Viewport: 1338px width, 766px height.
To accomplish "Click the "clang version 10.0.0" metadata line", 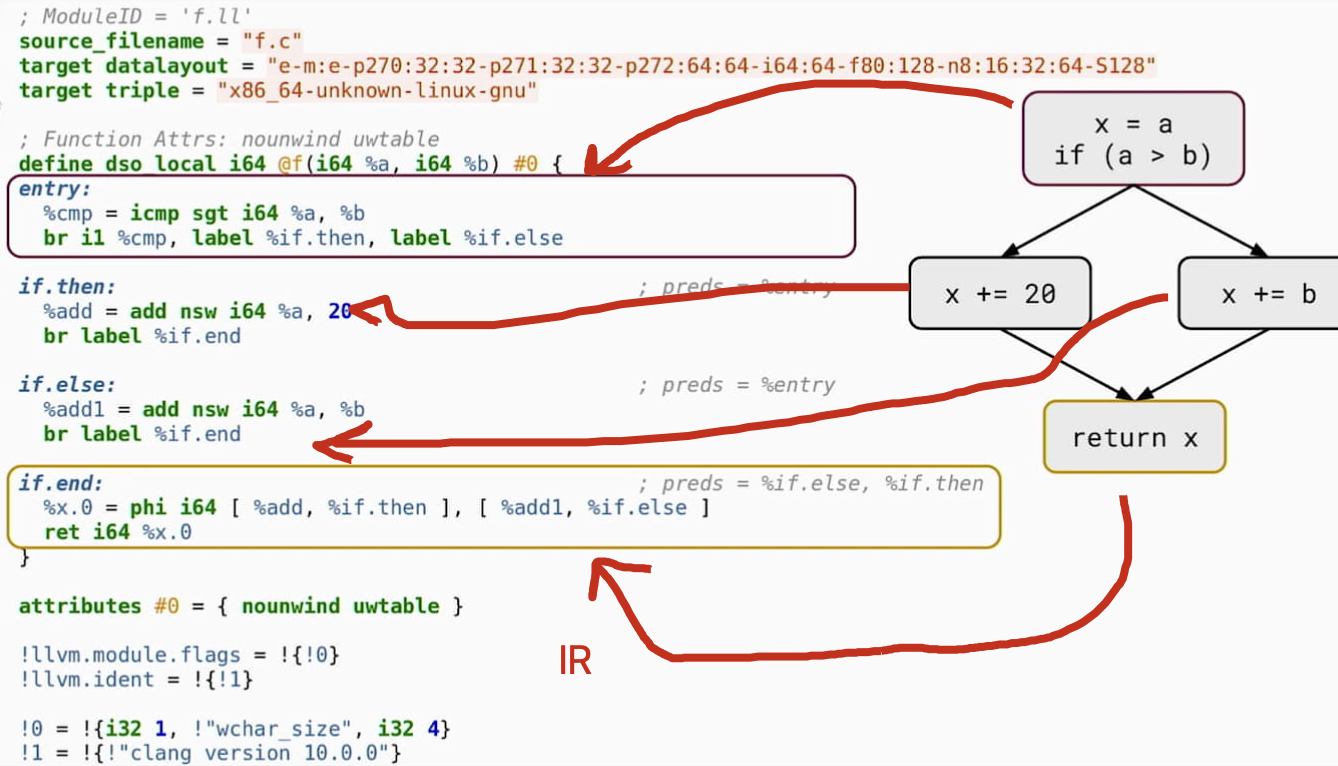I will (210, 753).
